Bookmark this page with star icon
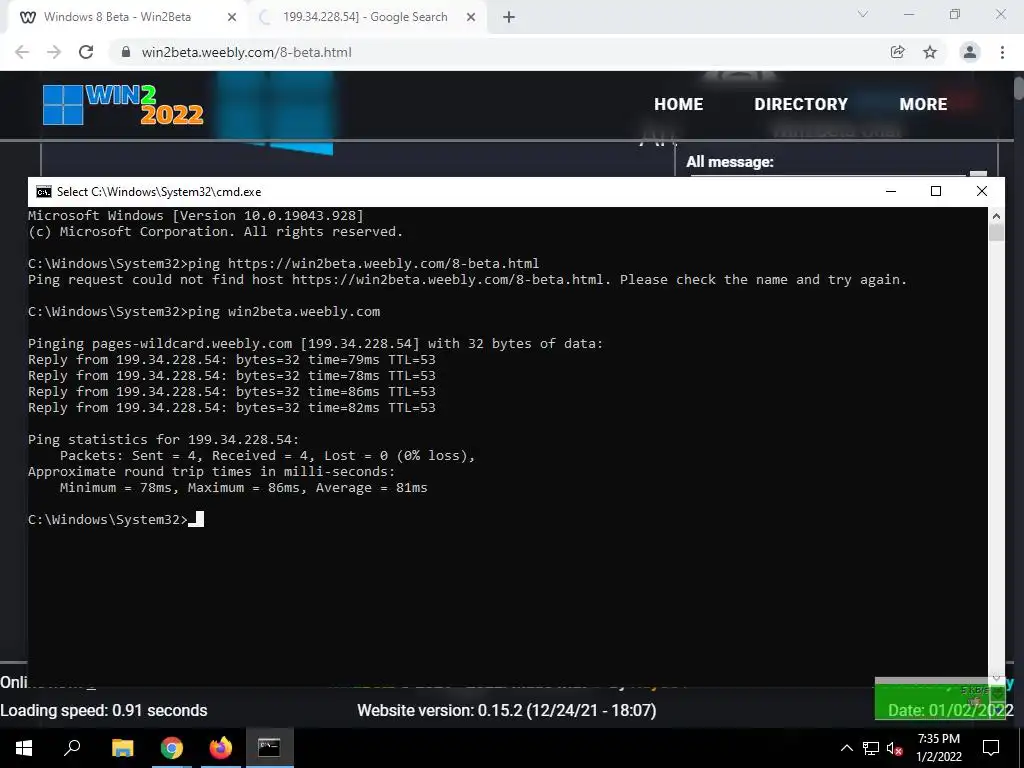 point(930,52)
